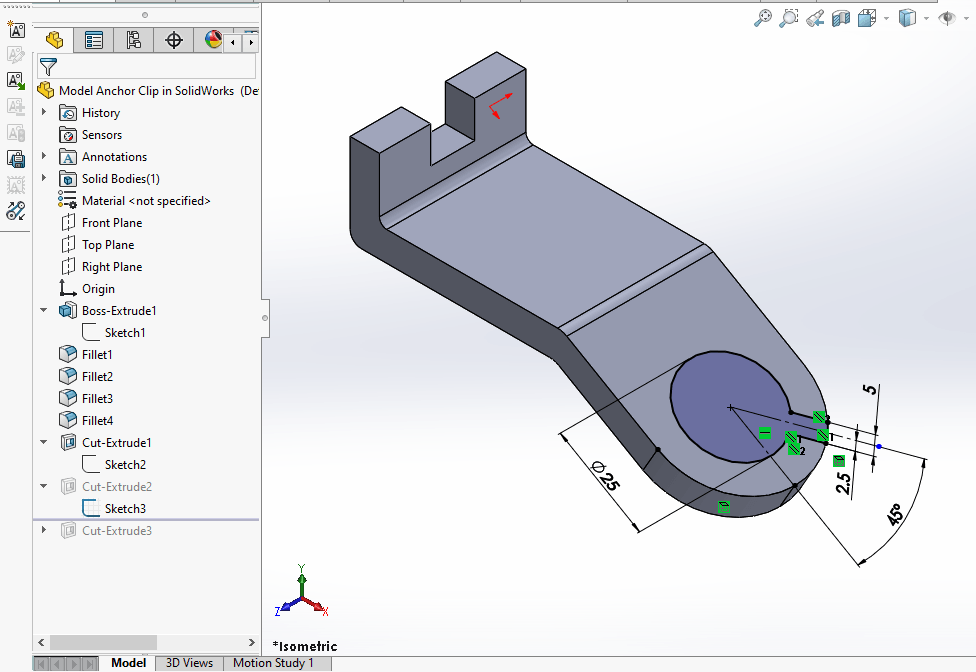Open the 3D Views tab
The image size is (976, 672).
(x=189, y=662)
